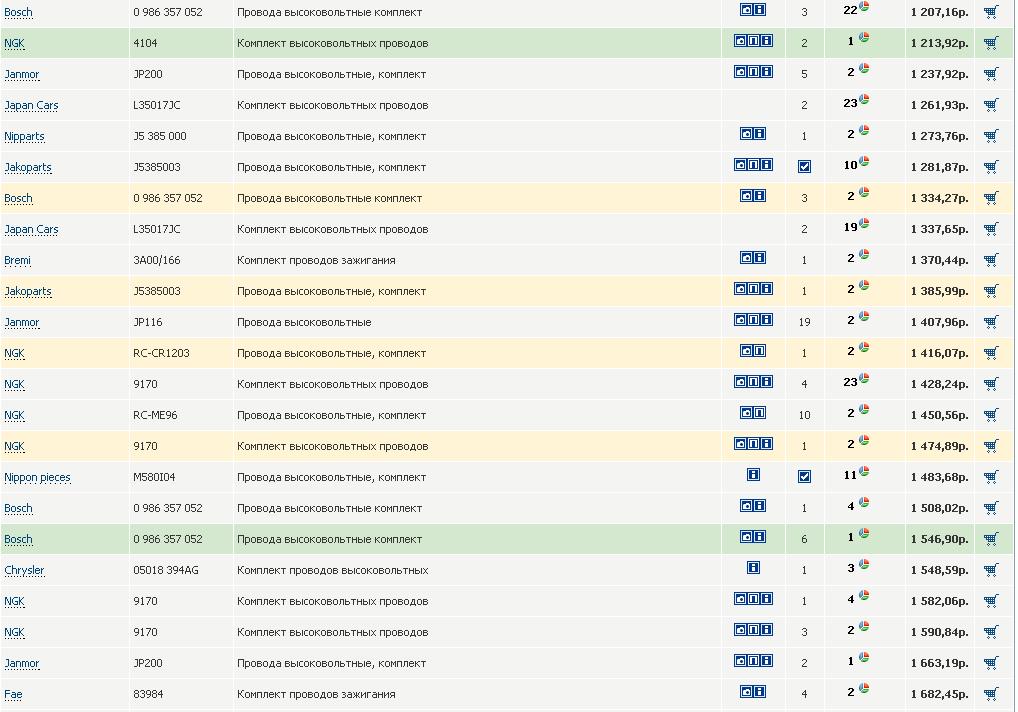Click info icon in Chrysler 05018 394AG row
Screen dimensions: 1018x712
pyautogui.click(x=753, y=567)
